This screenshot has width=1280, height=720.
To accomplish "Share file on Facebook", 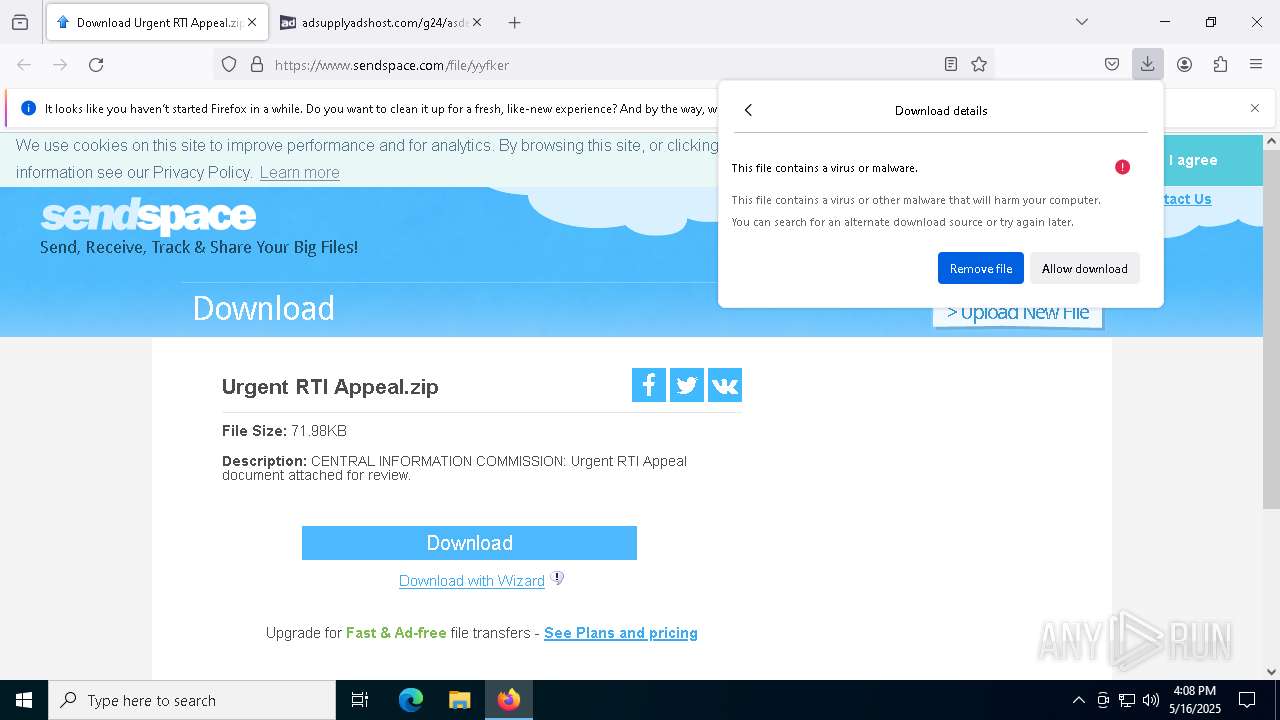I will pos(649,385).
